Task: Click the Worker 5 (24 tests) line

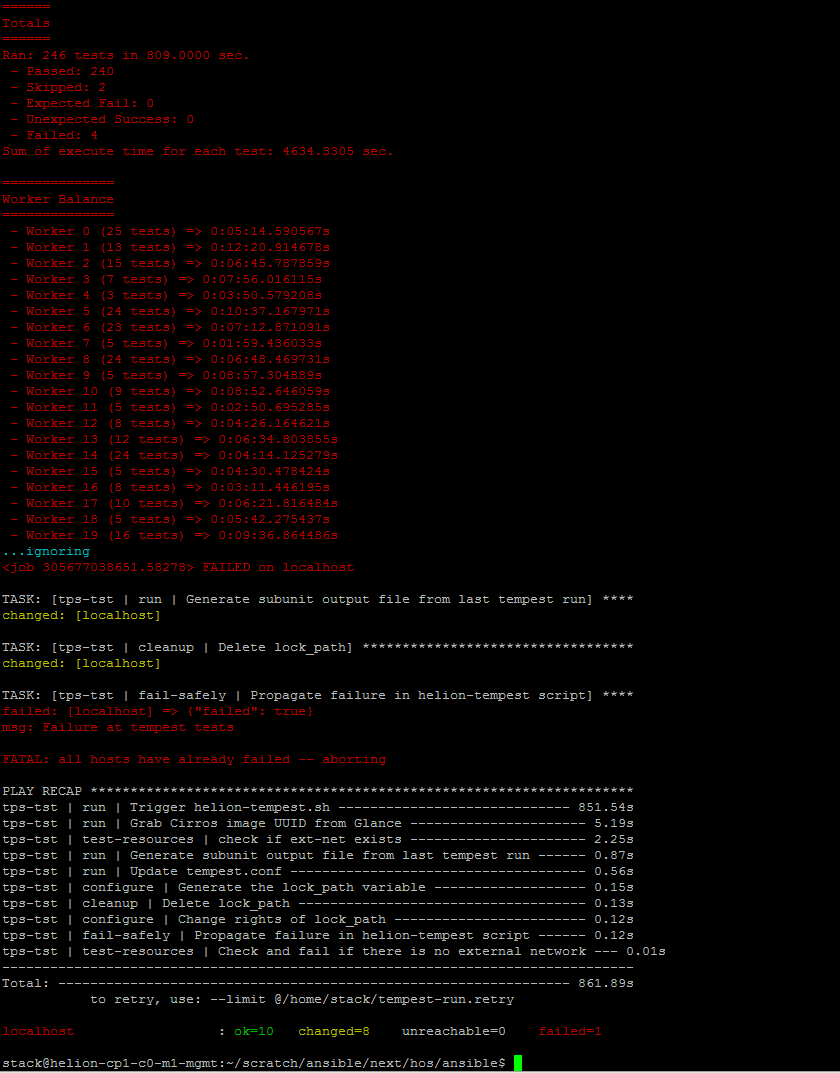Action: (x=170, y=311)
